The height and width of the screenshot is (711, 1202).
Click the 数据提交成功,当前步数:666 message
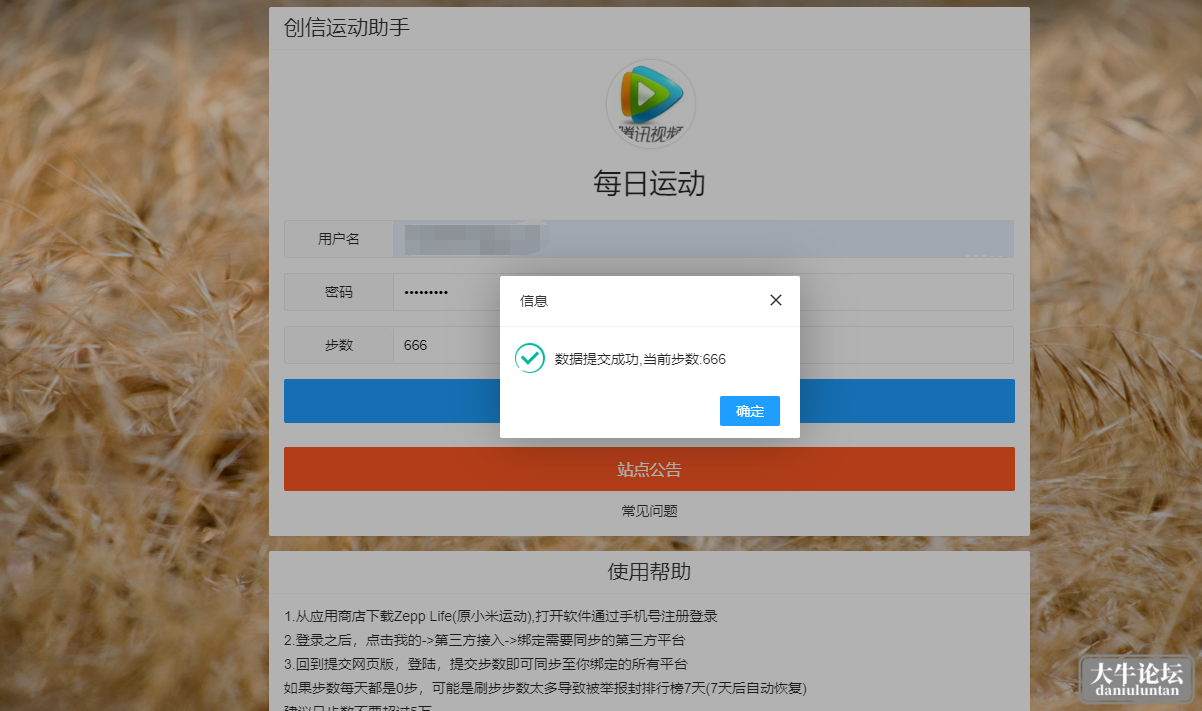coord(640,359)
